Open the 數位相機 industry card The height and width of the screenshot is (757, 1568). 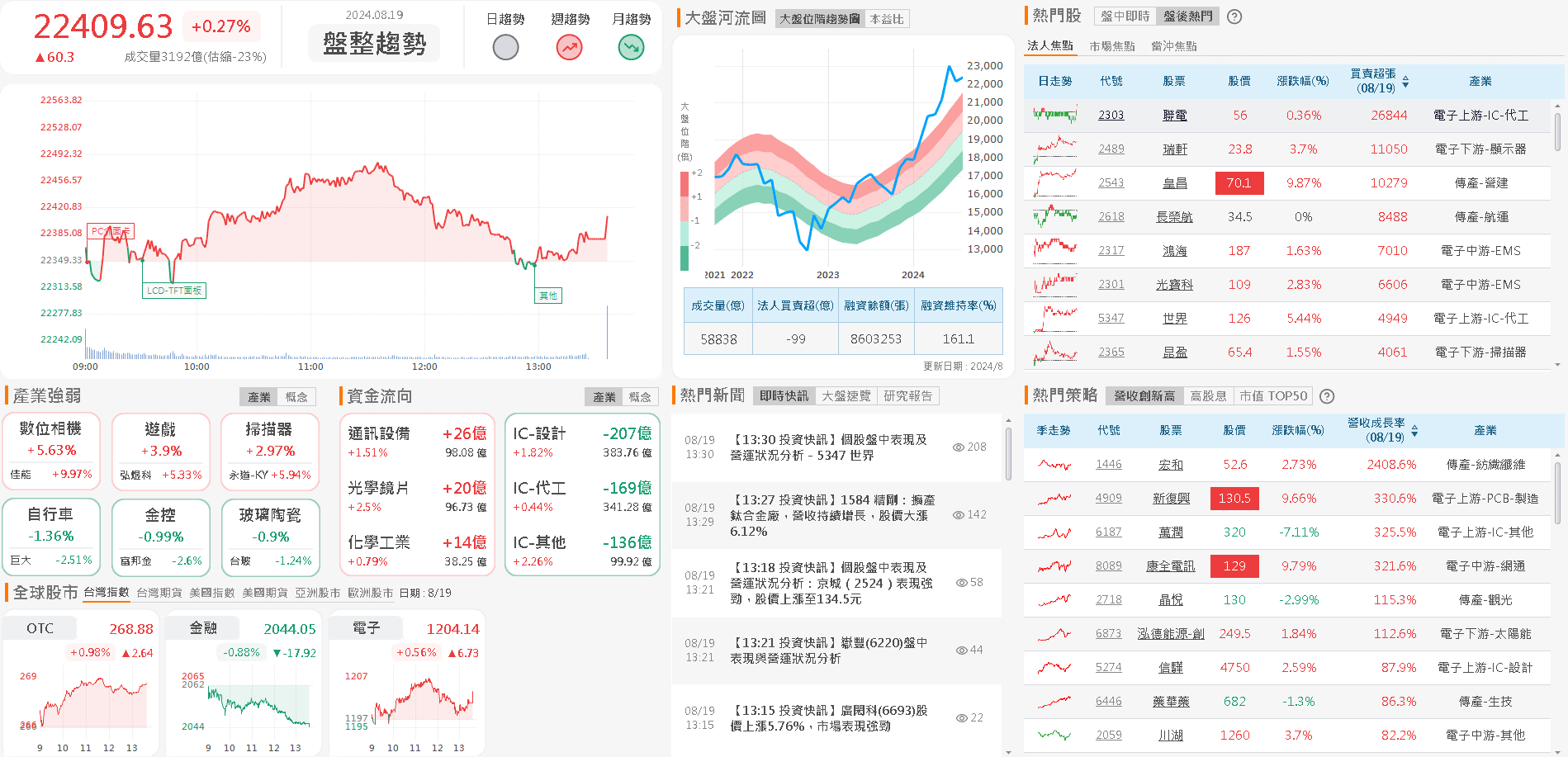51,451
